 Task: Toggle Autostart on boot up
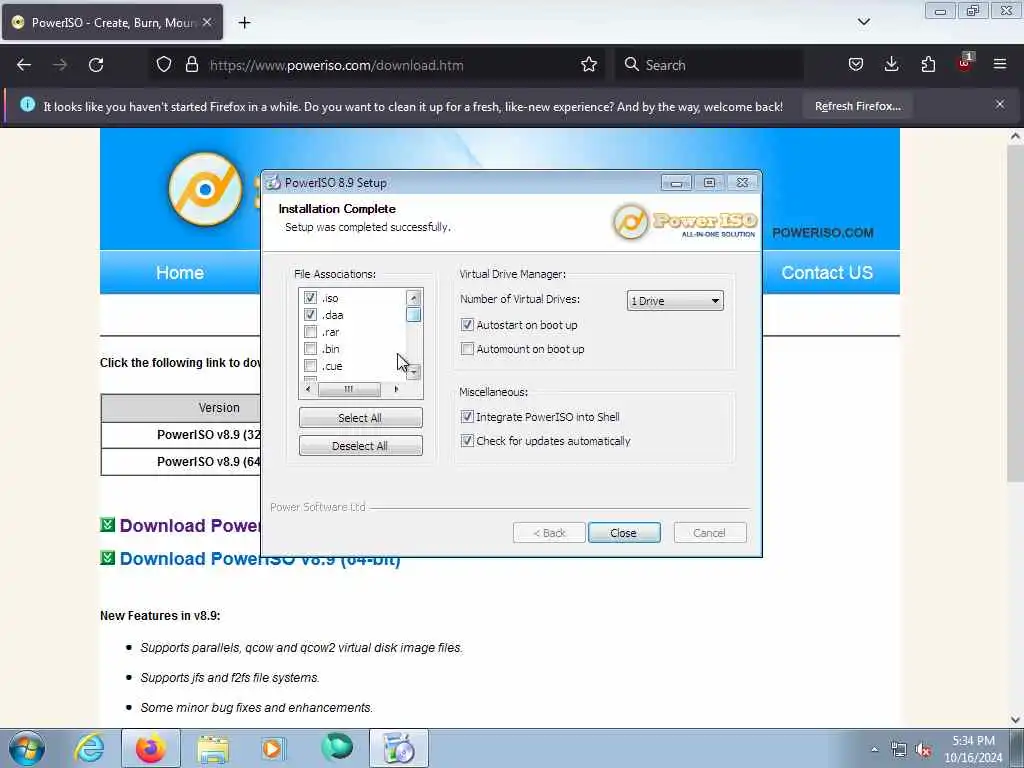point(467,325)
